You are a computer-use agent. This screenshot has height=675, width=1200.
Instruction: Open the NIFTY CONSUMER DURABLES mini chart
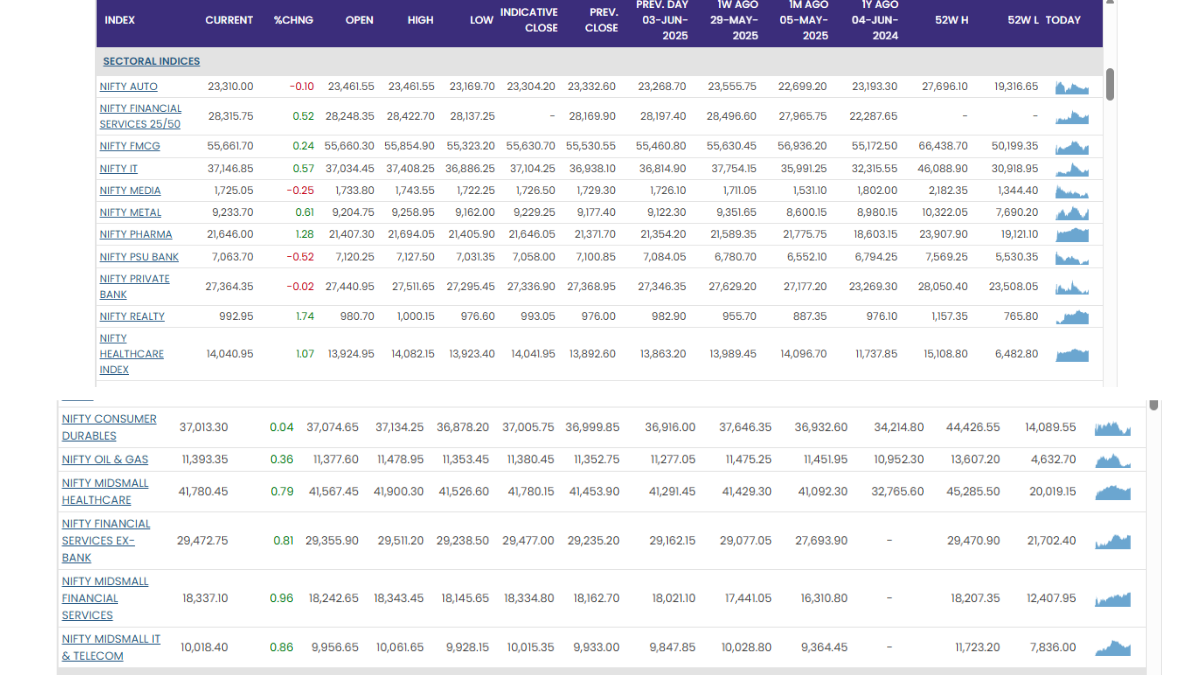pyautogui.click(x=1112, y=428)
